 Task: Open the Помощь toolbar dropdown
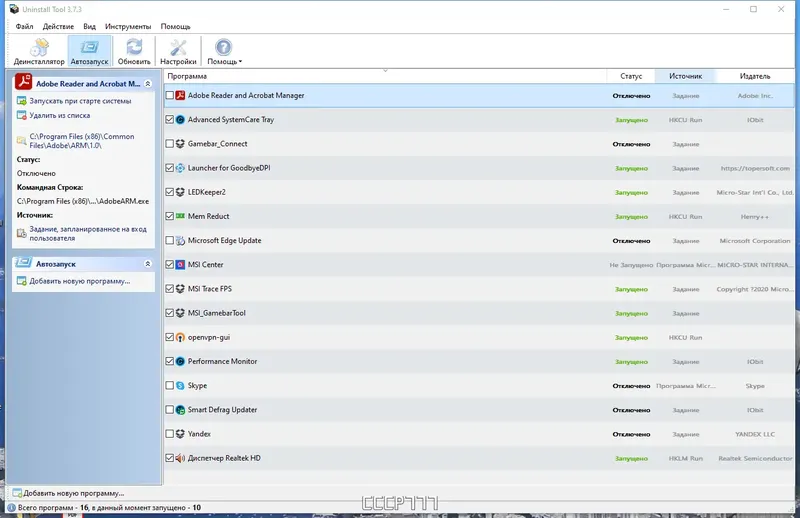pos(224,52)
